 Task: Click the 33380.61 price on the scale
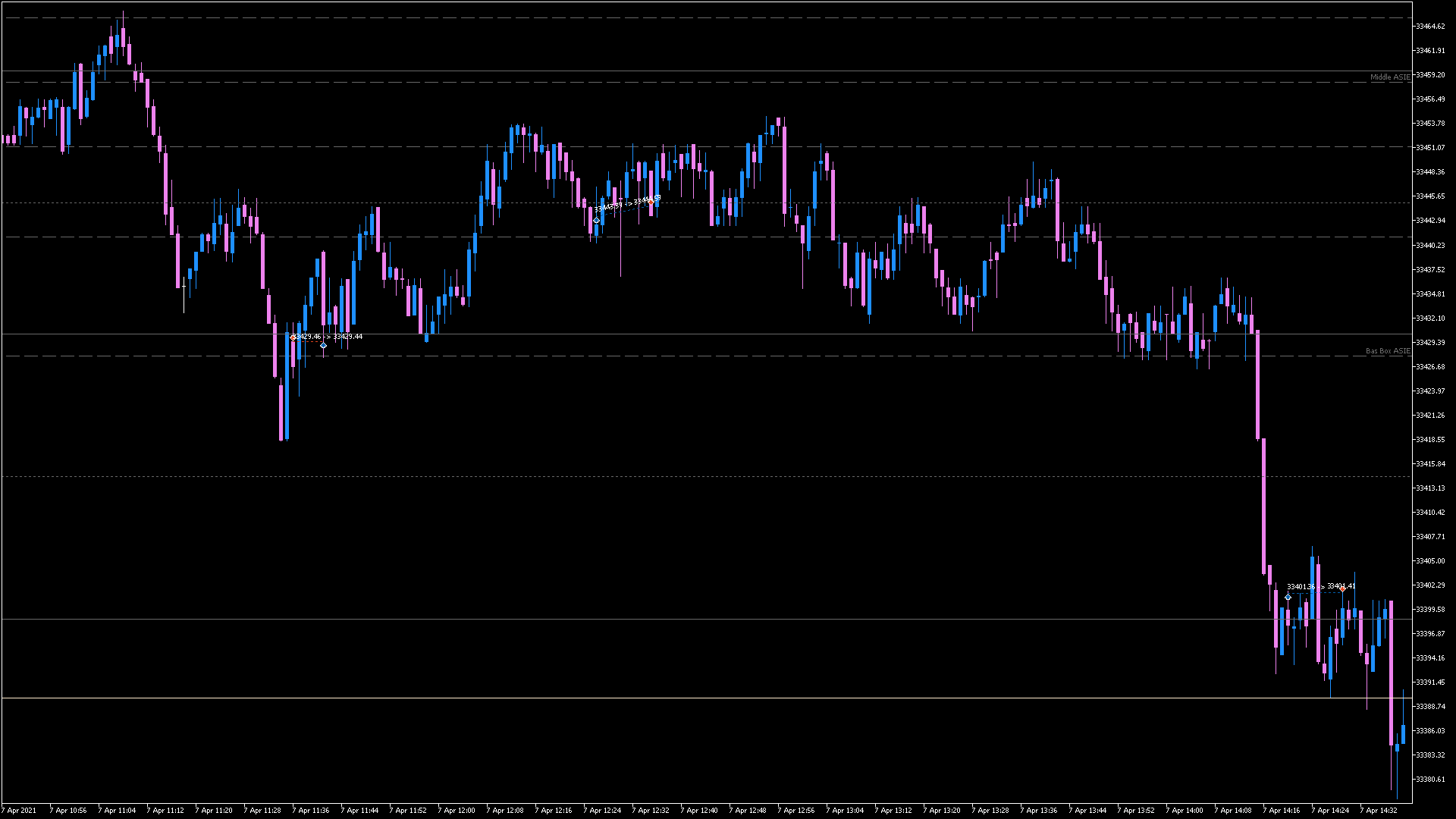1429,780
